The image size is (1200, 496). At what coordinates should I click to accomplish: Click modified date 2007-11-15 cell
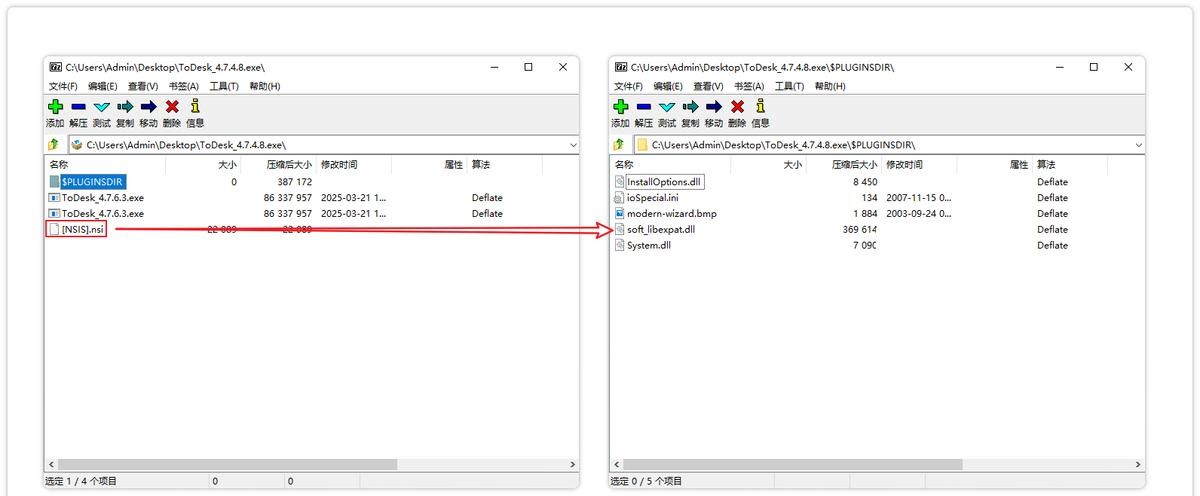click(917, 198)
